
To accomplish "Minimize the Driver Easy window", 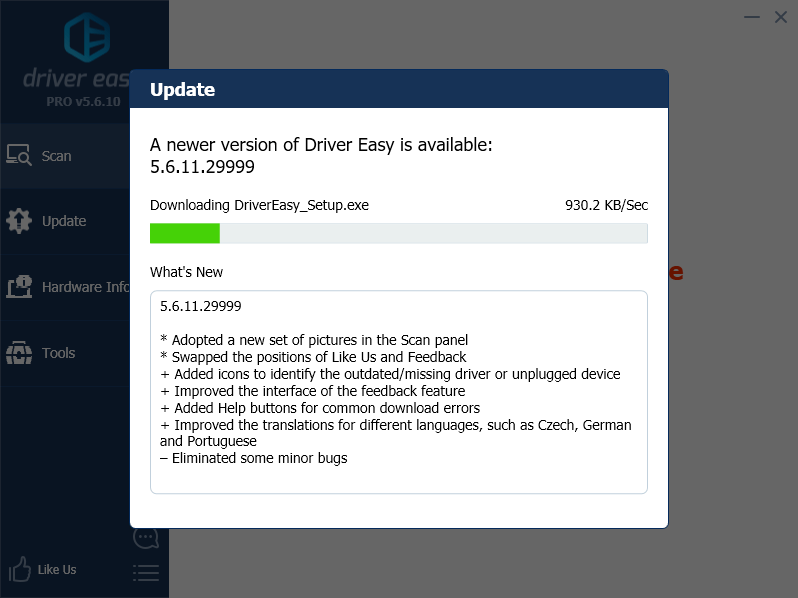I will point(752,17).
